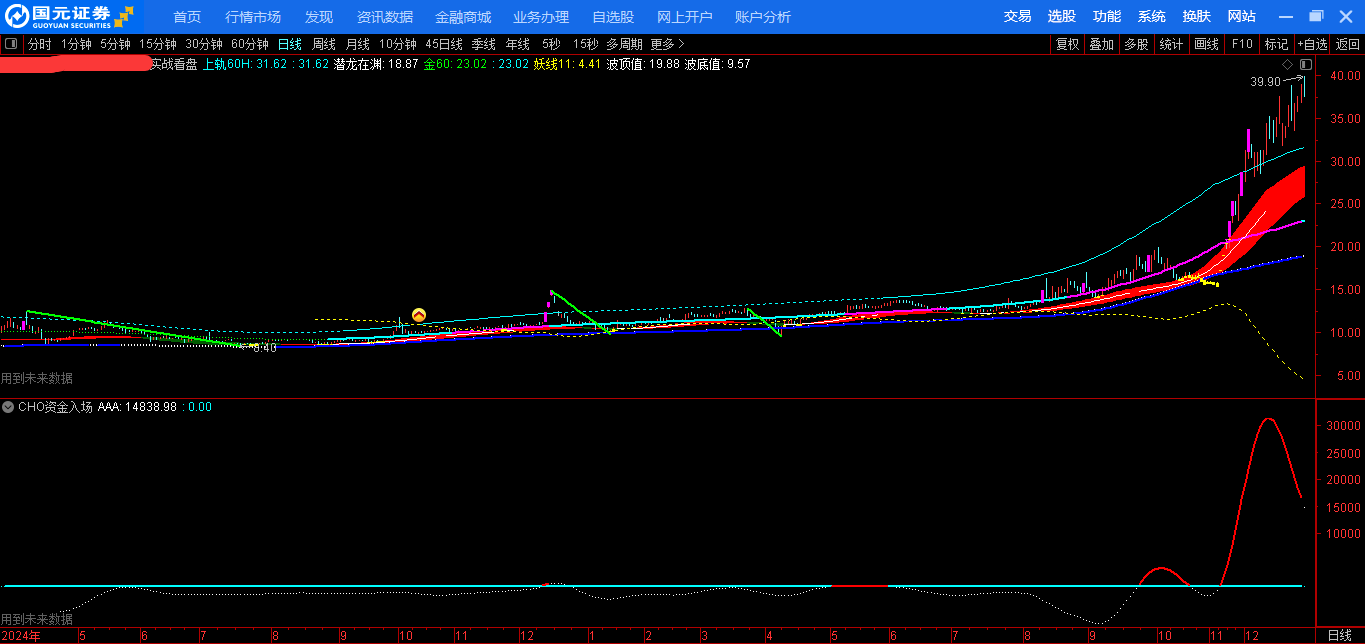Expand the CHO资金入场 indicator dropdown arrow
The image size is (1365, 644).
(8, 407)
